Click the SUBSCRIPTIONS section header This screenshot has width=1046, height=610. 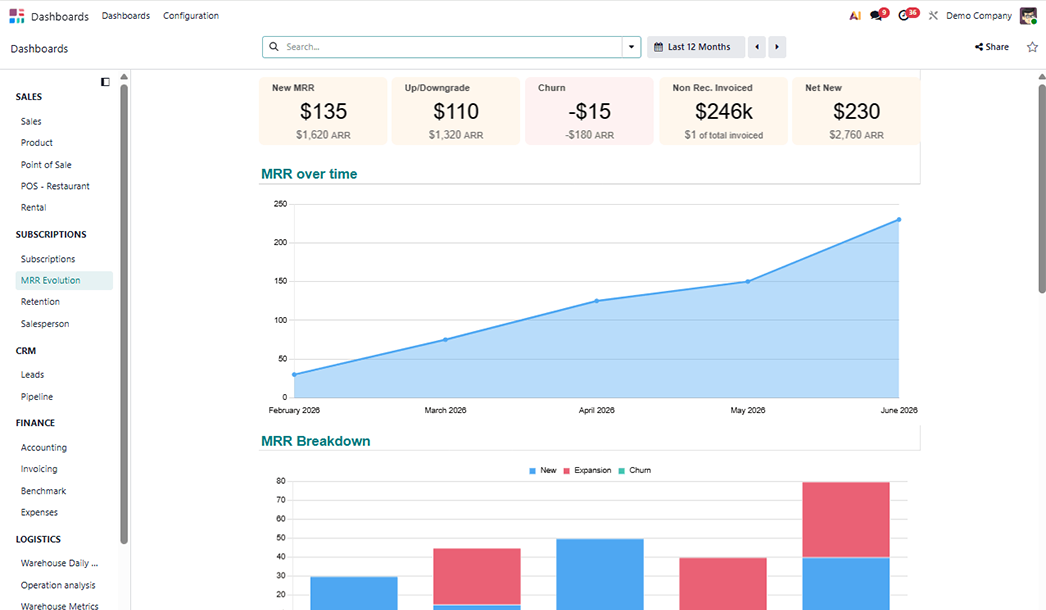pos(51,235)
